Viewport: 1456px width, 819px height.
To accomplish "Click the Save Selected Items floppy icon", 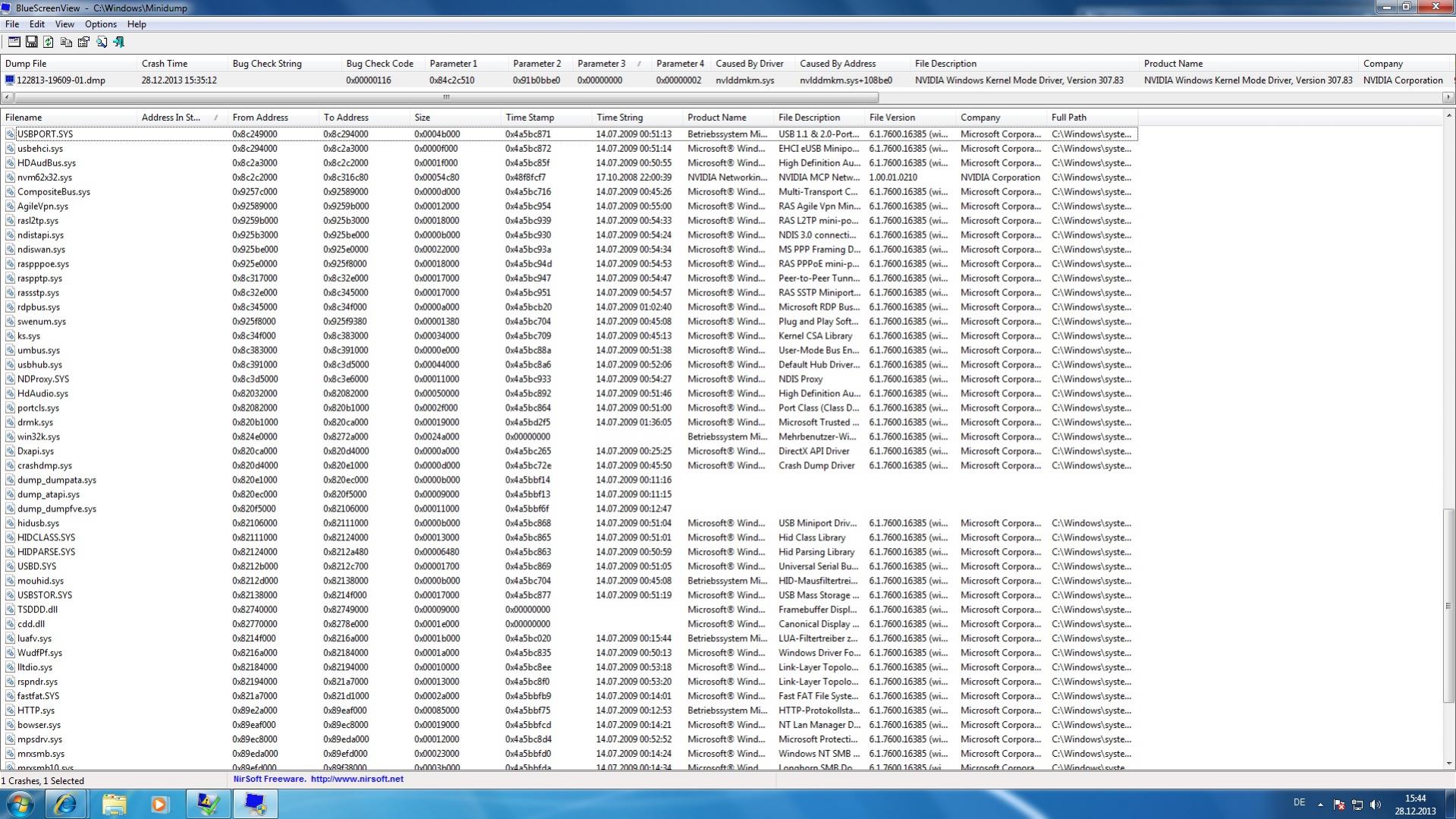I will (31, 43).
